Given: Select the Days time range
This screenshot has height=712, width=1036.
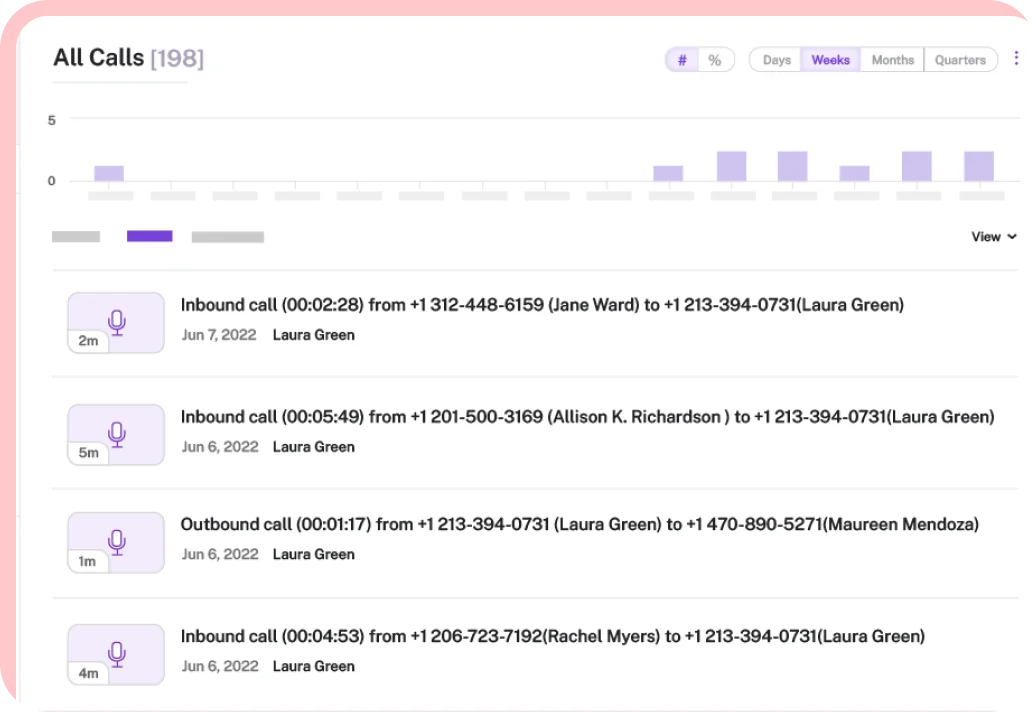Looking at the screenshot, I should tap(776, 60).
